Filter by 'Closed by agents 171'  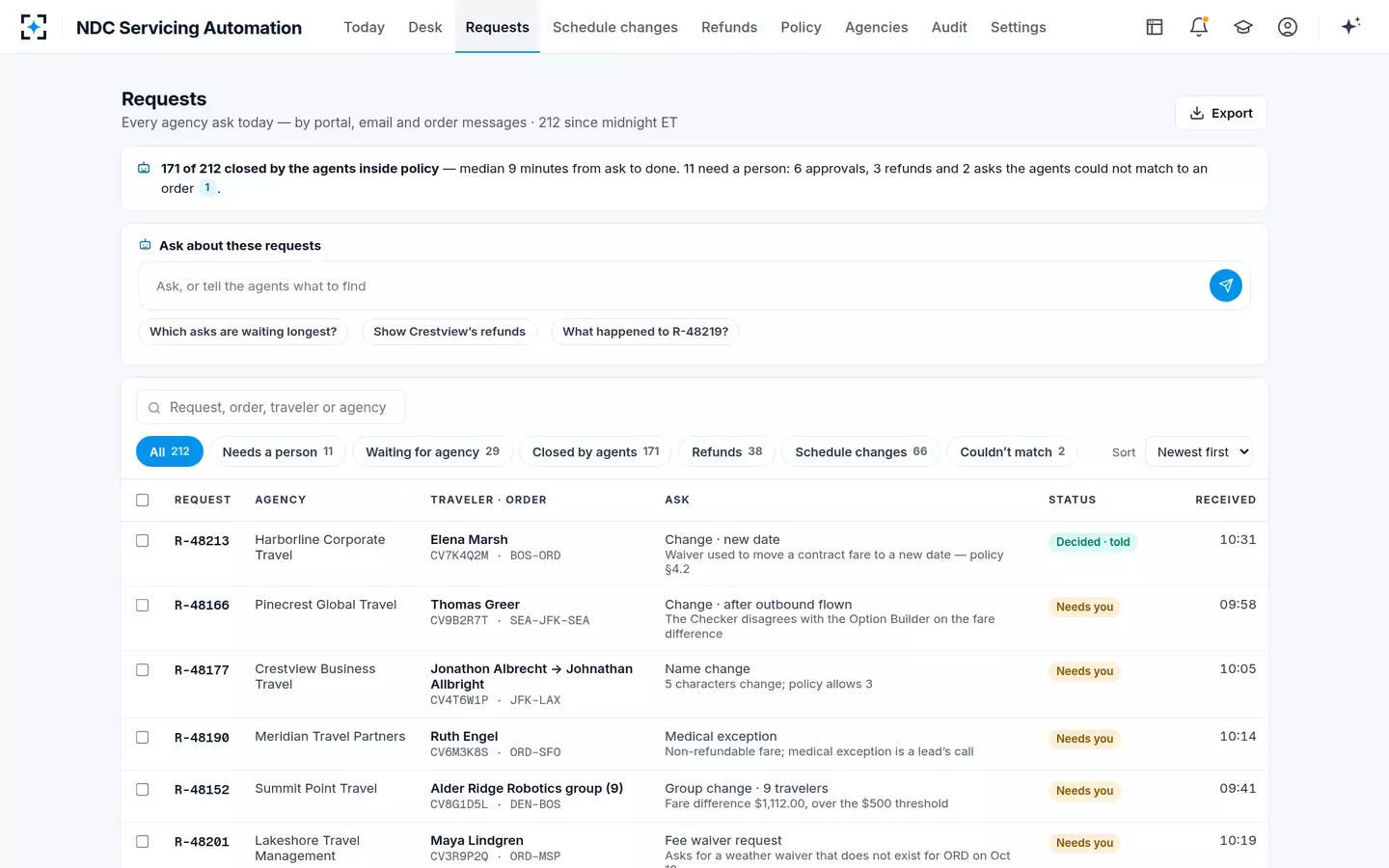click(x=595, y=451)
